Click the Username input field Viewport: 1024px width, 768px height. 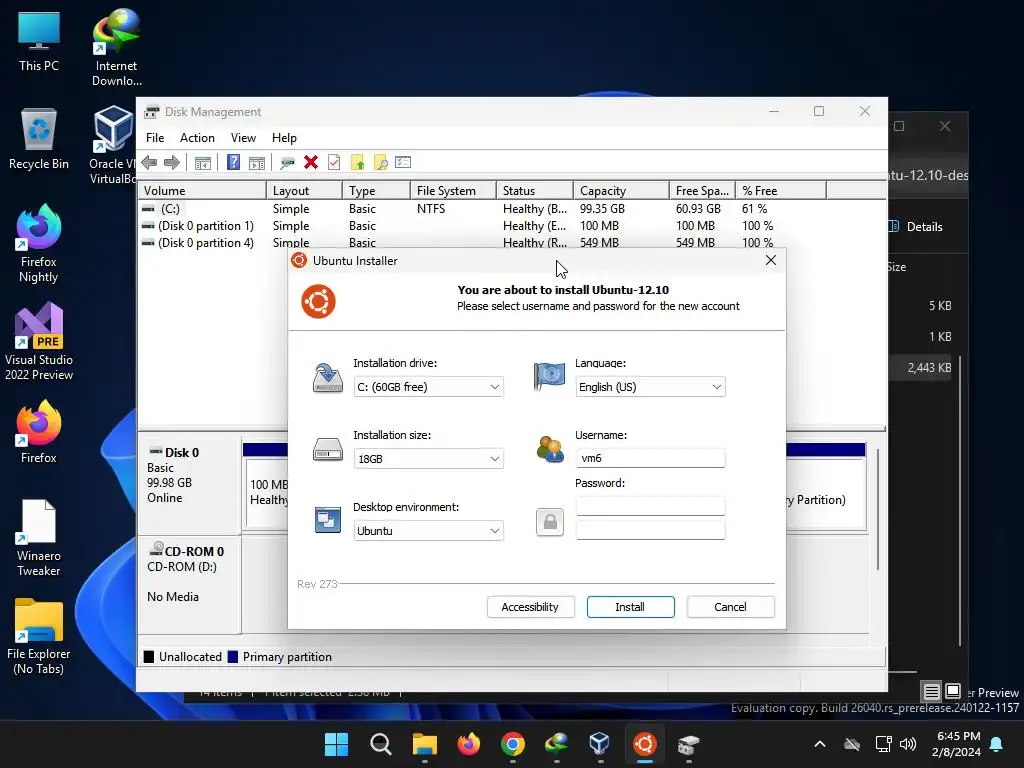point(650,458)
